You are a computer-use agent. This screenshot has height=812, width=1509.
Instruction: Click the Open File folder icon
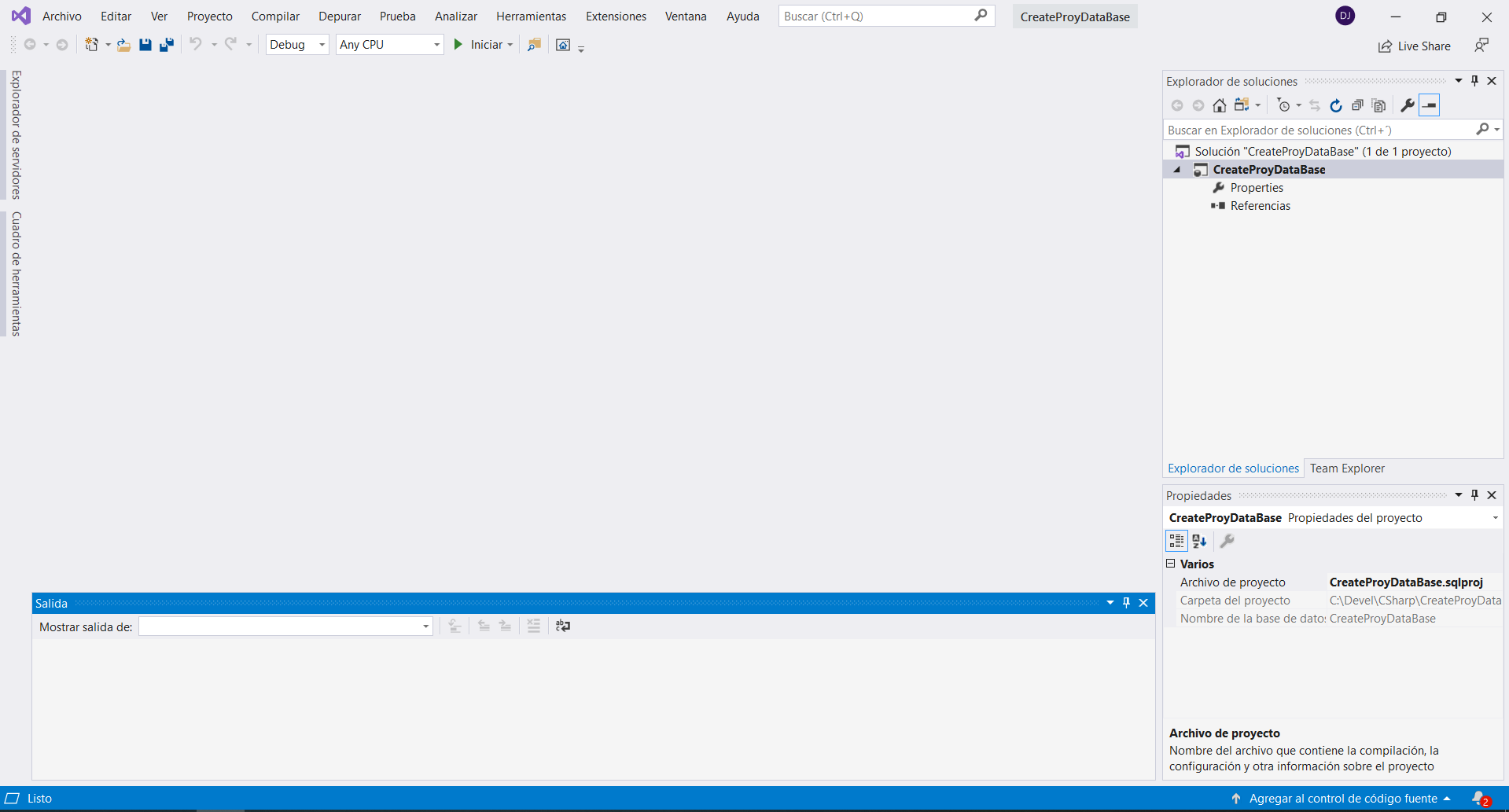click(x=123, y=45)
